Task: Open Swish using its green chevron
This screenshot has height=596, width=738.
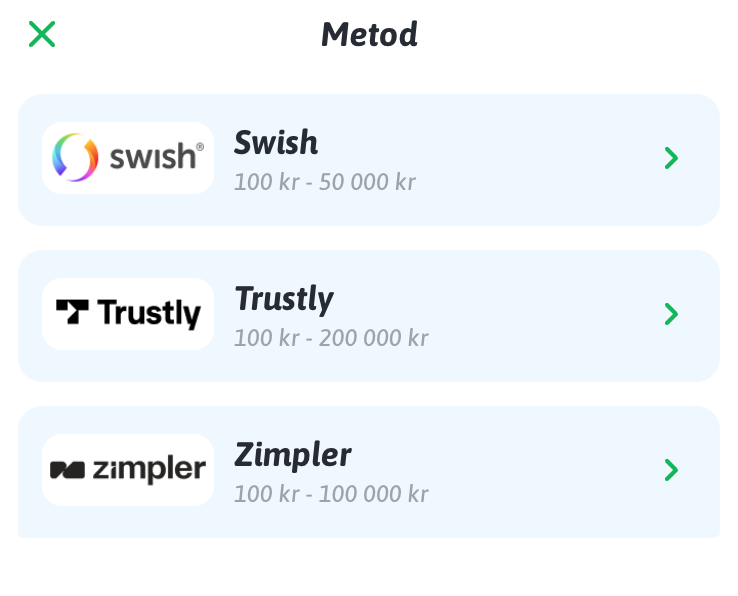Action: (x=671, y=158)
